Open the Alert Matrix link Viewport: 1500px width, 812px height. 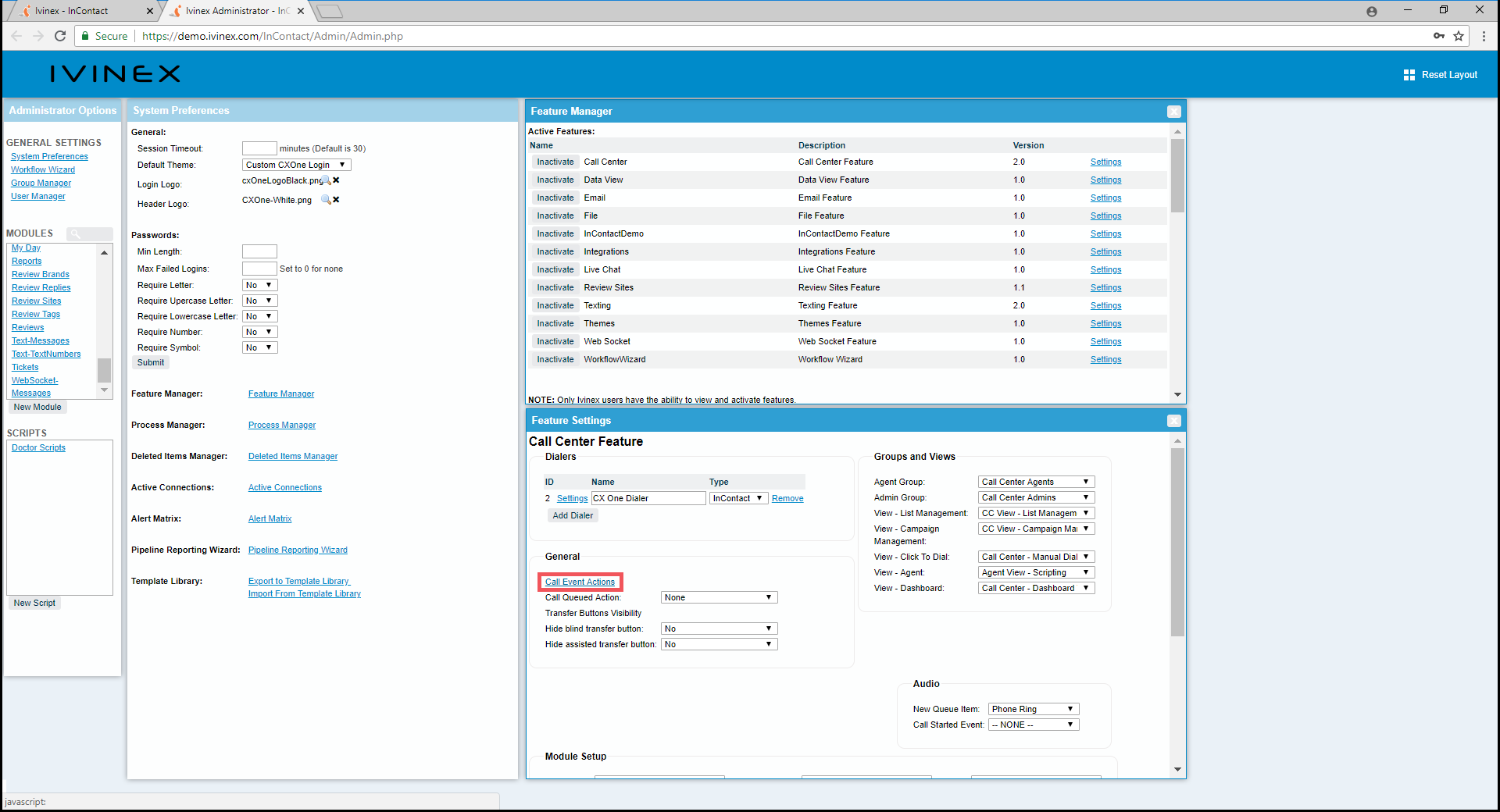pyautogui.click(x=270, y=518)
